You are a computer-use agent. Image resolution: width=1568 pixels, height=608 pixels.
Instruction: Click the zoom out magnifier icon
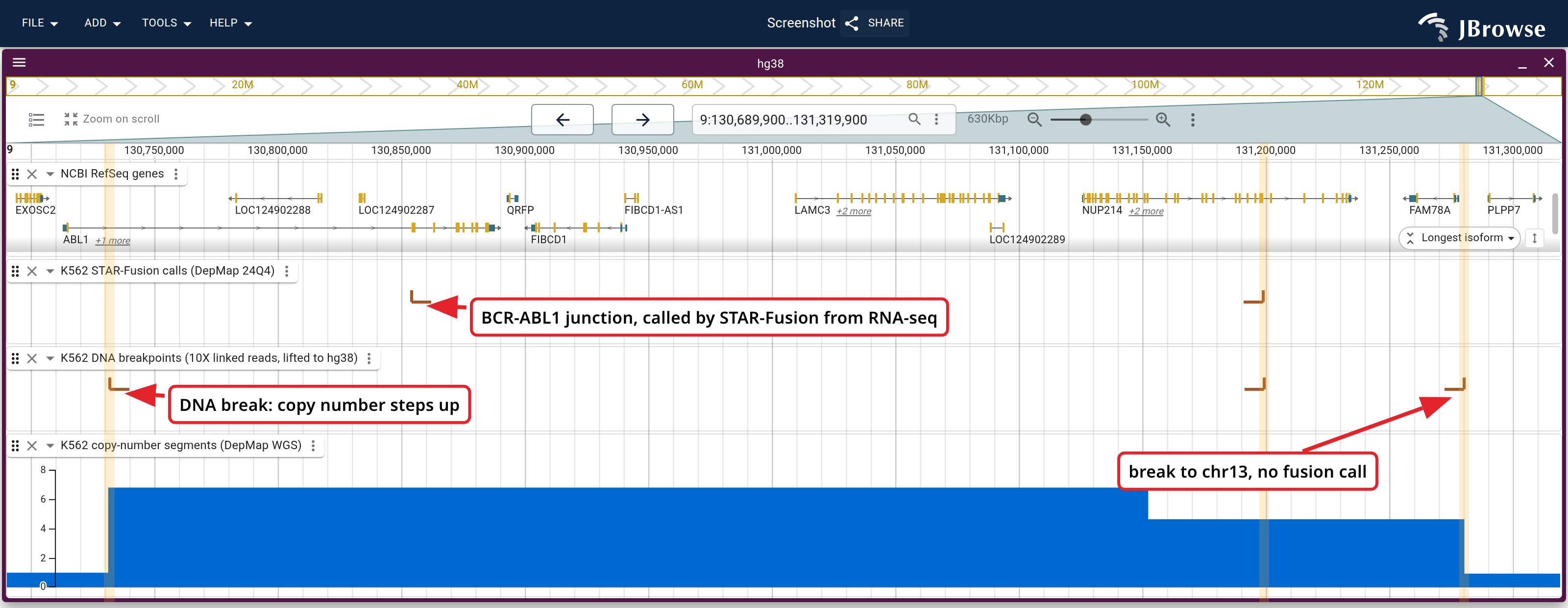click(x=1034, y=120)
